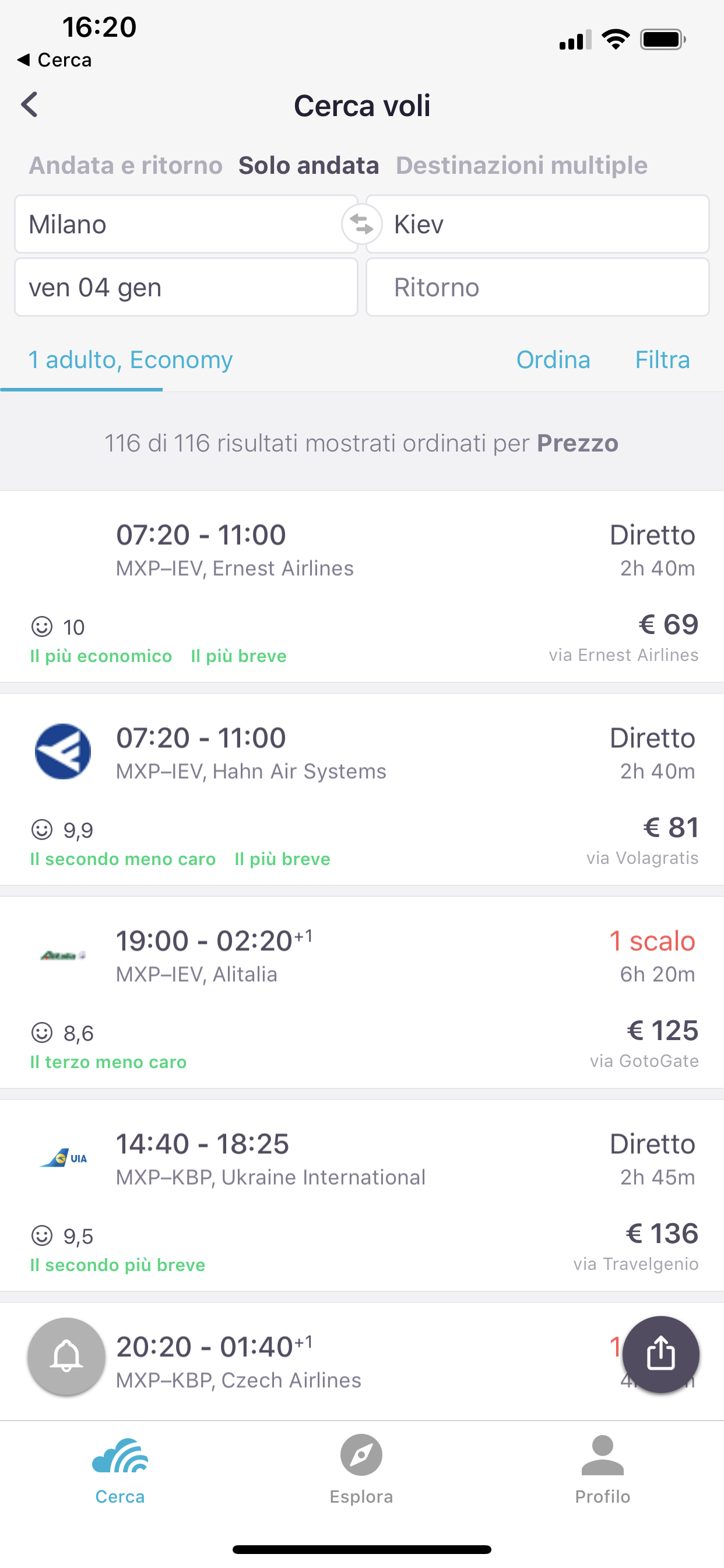
Task: Switch to Destinazioni multiple
Action: tap(521, 166)
